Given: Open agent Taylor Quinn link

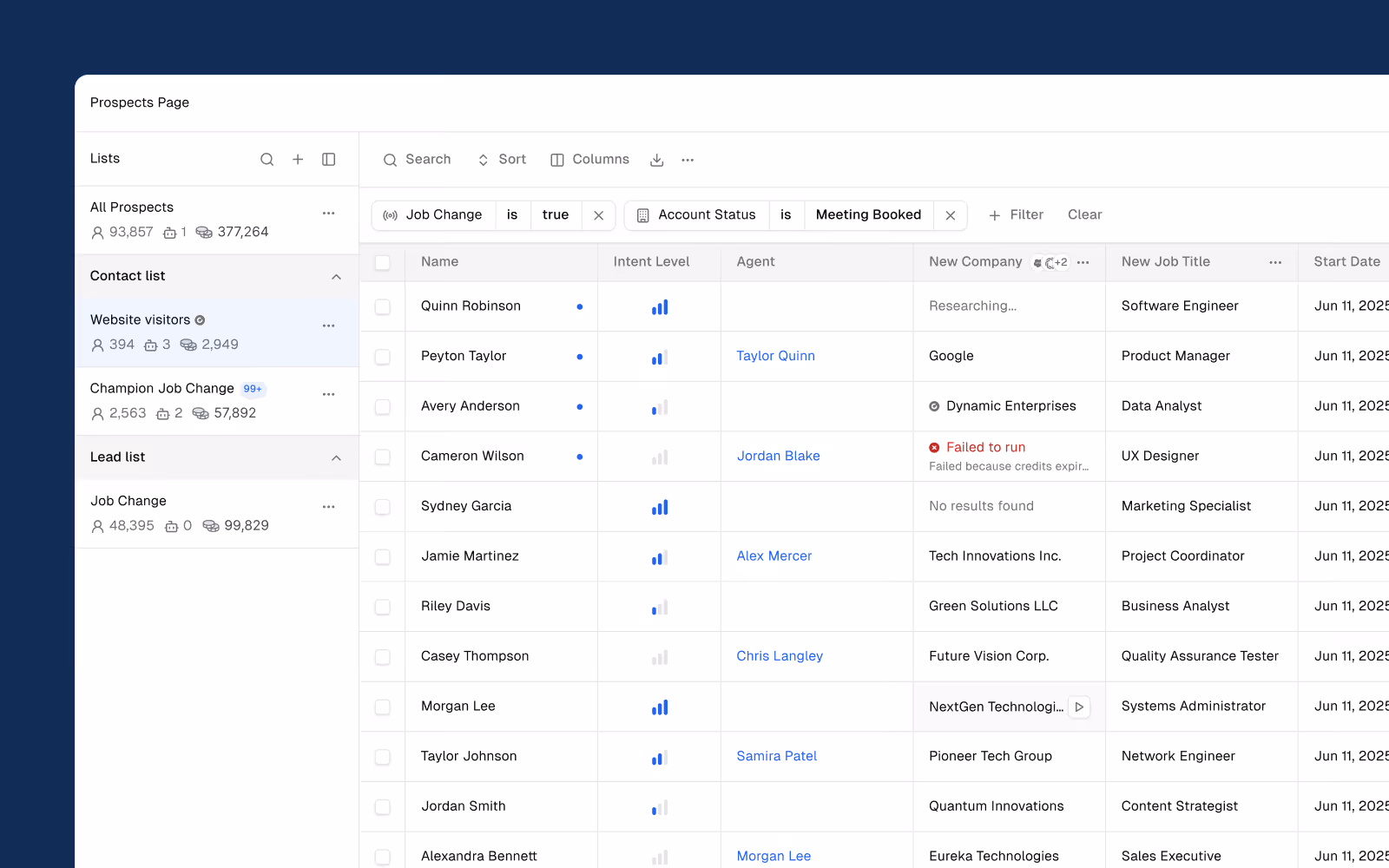Looking at the screenshot, I should tap(776, 356).
